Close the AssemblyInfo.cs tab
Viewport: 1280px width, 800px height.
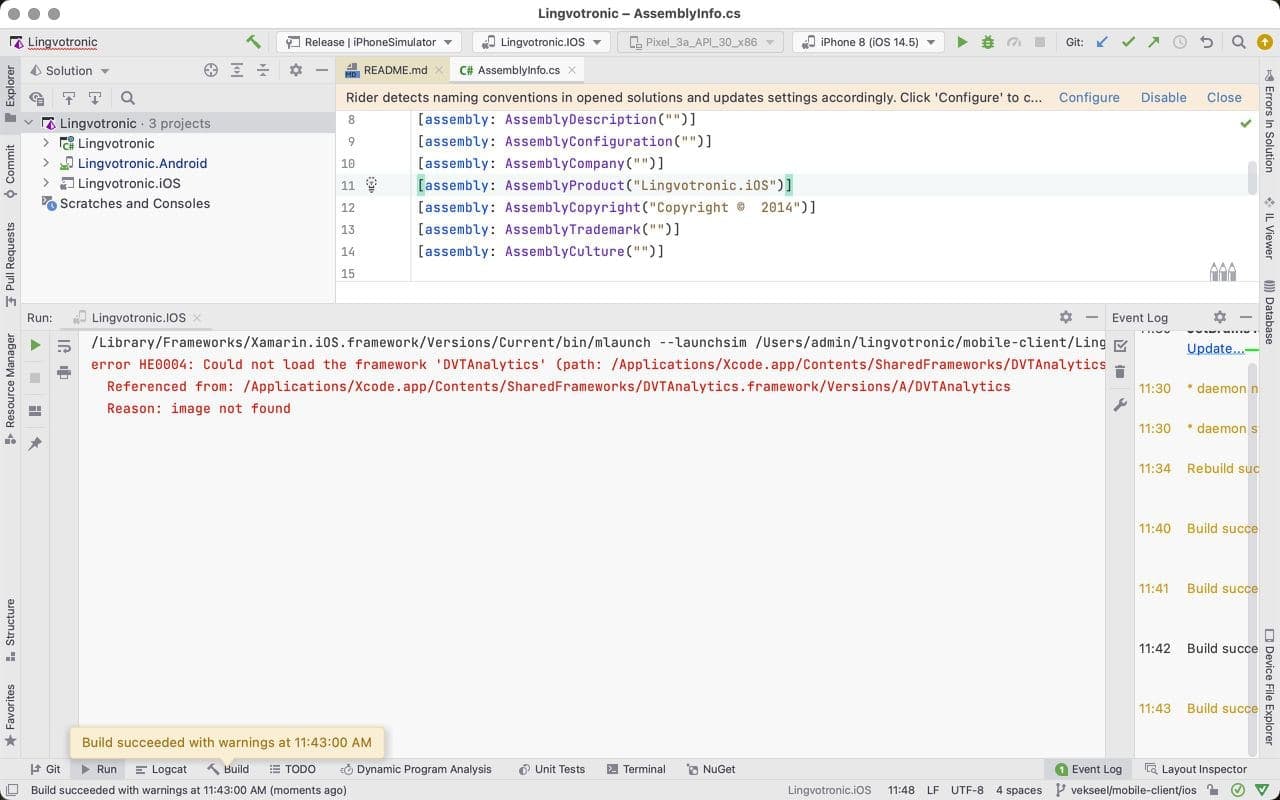[x=572, y=70]
